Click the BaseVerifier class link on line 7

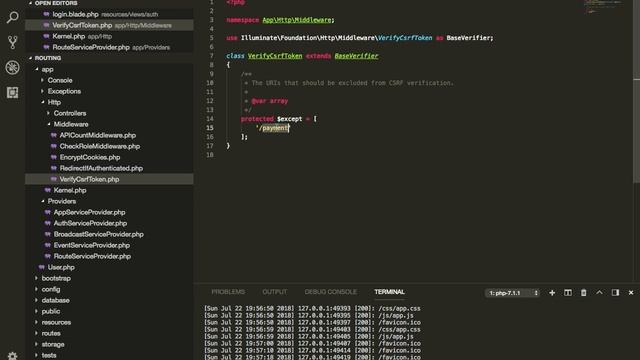coord(356,56)
